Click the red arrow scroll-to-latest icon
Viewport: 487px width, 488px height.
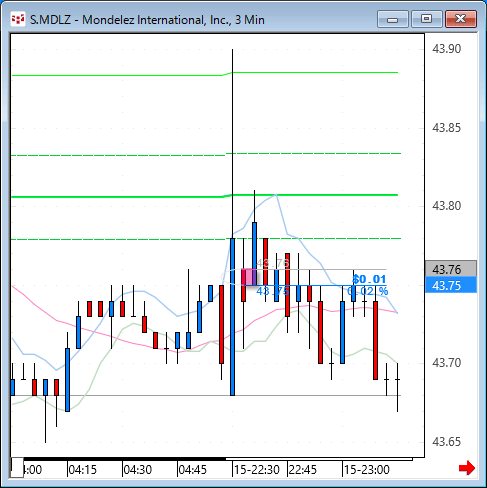coord(467,468)
